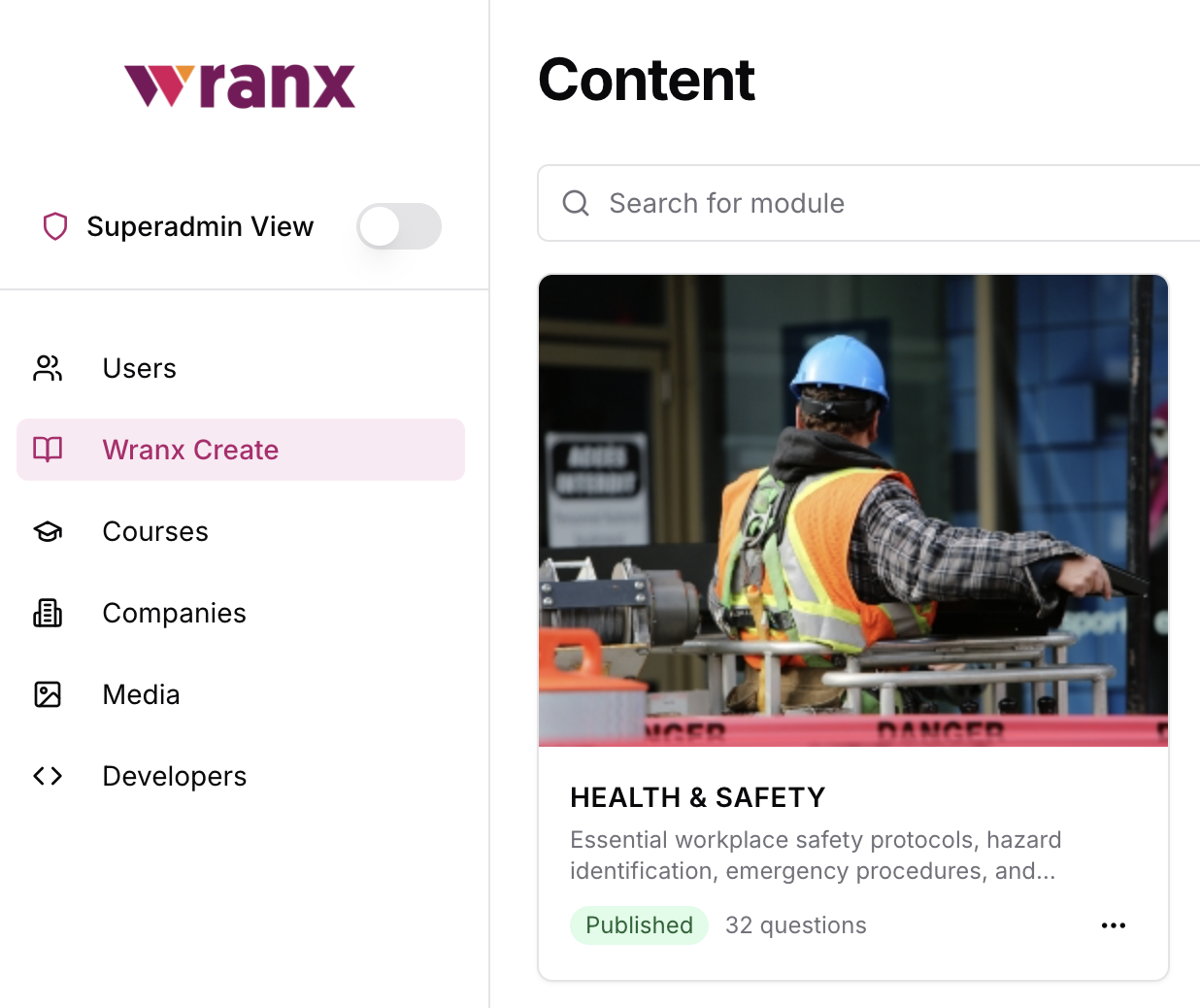Open the Users menu item

click(241, 368)
